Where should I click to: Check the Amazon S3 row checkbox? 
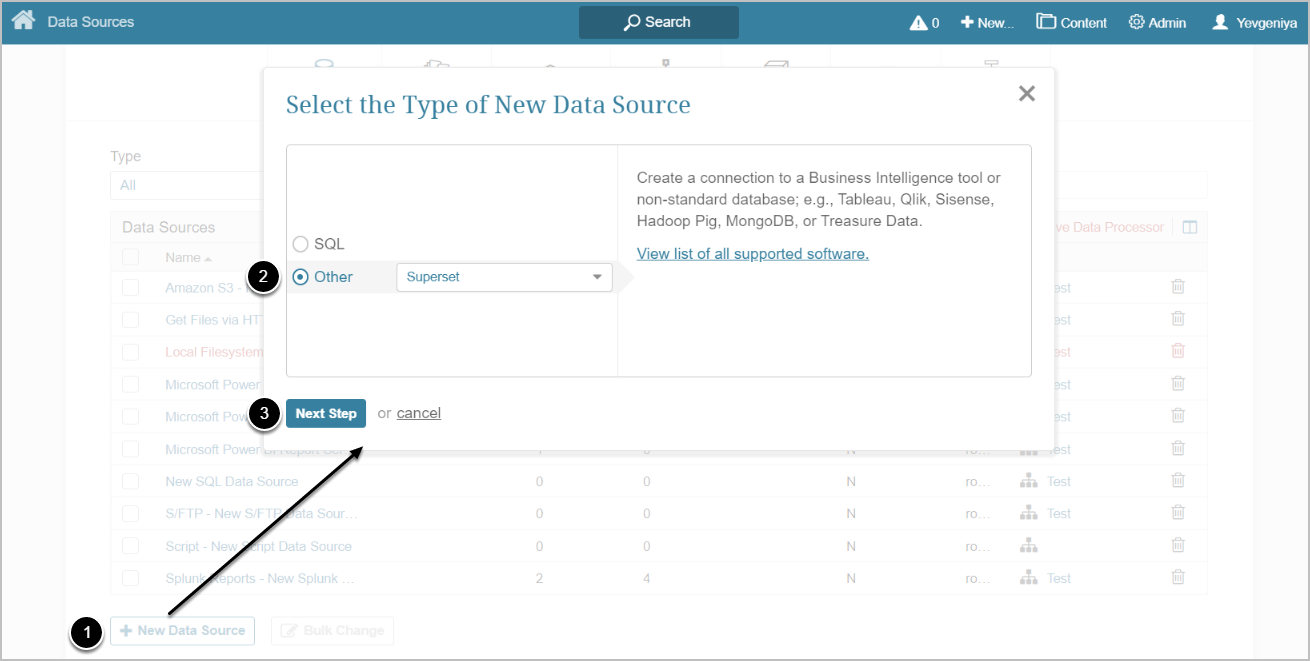[131, 288]
